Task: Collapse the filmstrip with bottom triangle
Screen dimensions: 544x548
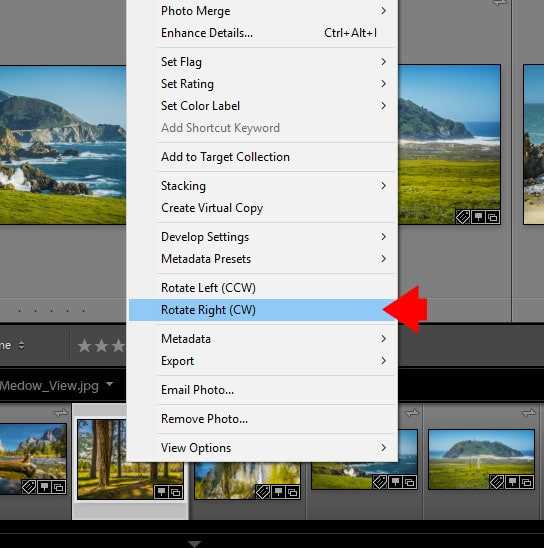Action: 195,544
